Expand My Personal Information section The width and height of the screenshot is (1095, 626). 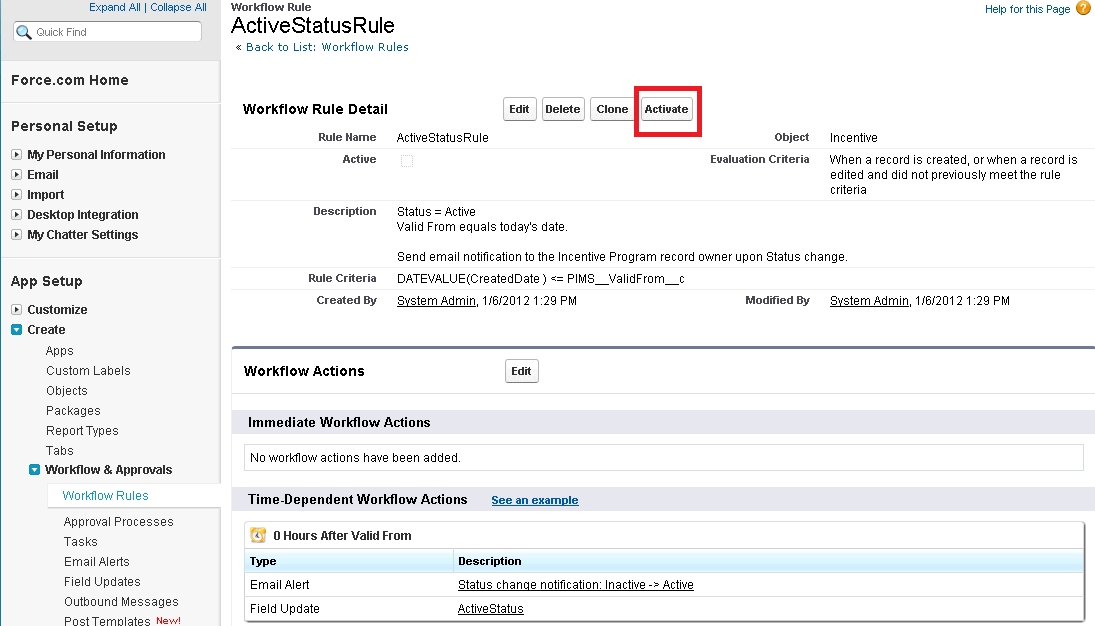16,155
